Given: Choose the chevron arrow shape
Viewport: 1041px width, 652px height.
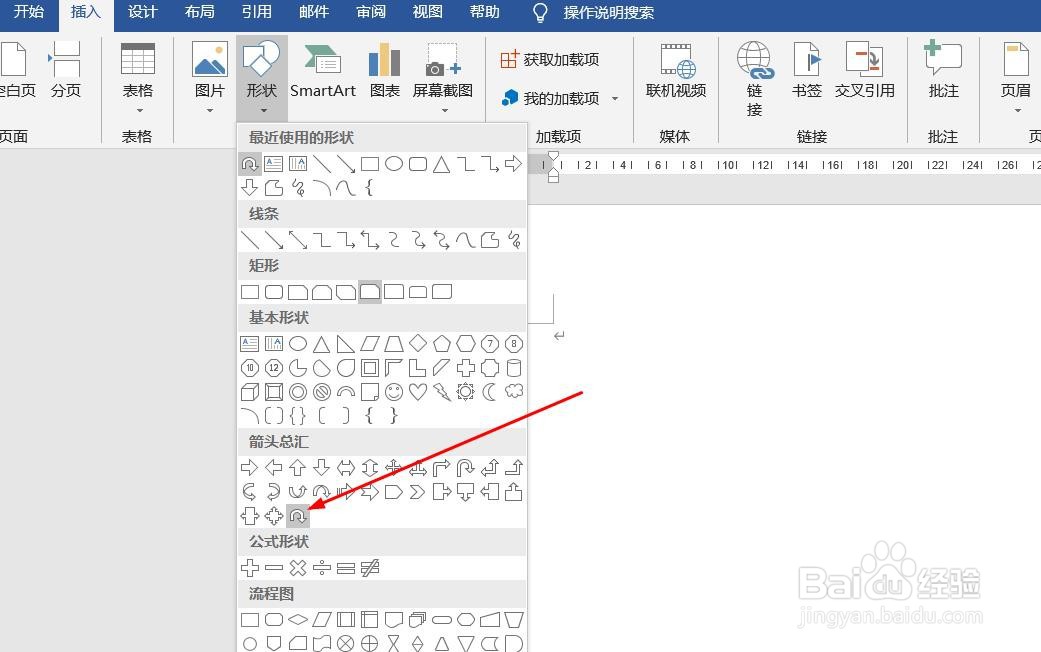Looking at the screenshot, I should click(x=418, y=492).
